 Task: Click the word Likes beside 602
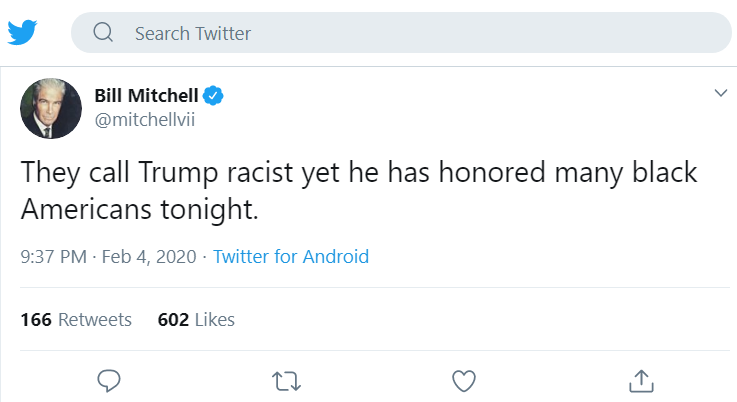click(x=214, y=320)
